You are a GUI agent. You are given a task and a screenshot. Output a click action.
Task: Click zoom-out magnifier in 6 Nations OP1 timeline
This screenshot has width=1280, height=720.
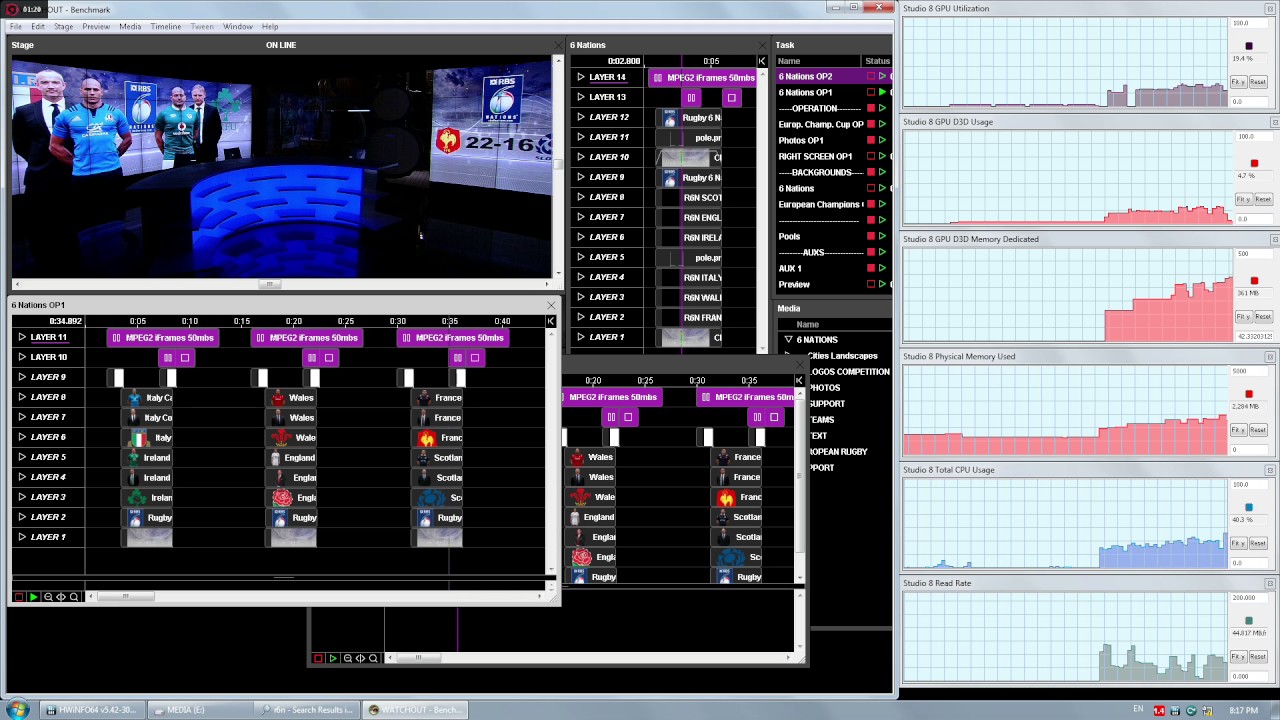click(47, 597)
